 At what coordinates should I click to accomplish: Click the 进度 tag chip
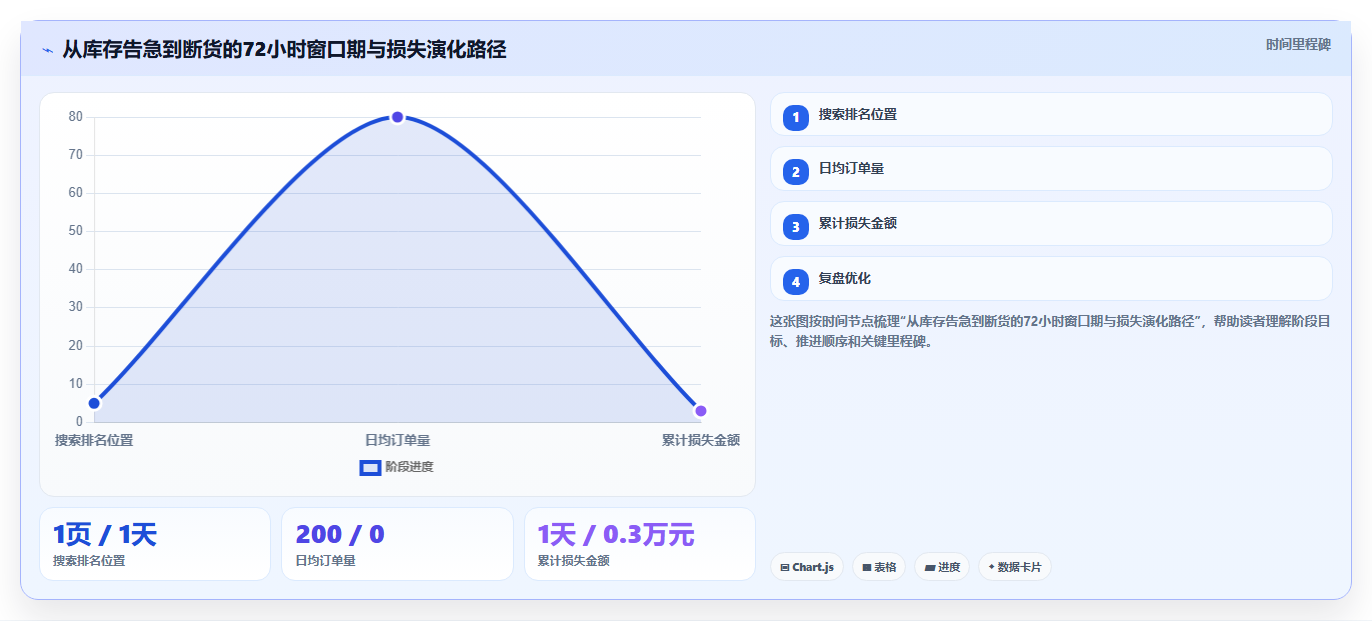tap(942, 567)
